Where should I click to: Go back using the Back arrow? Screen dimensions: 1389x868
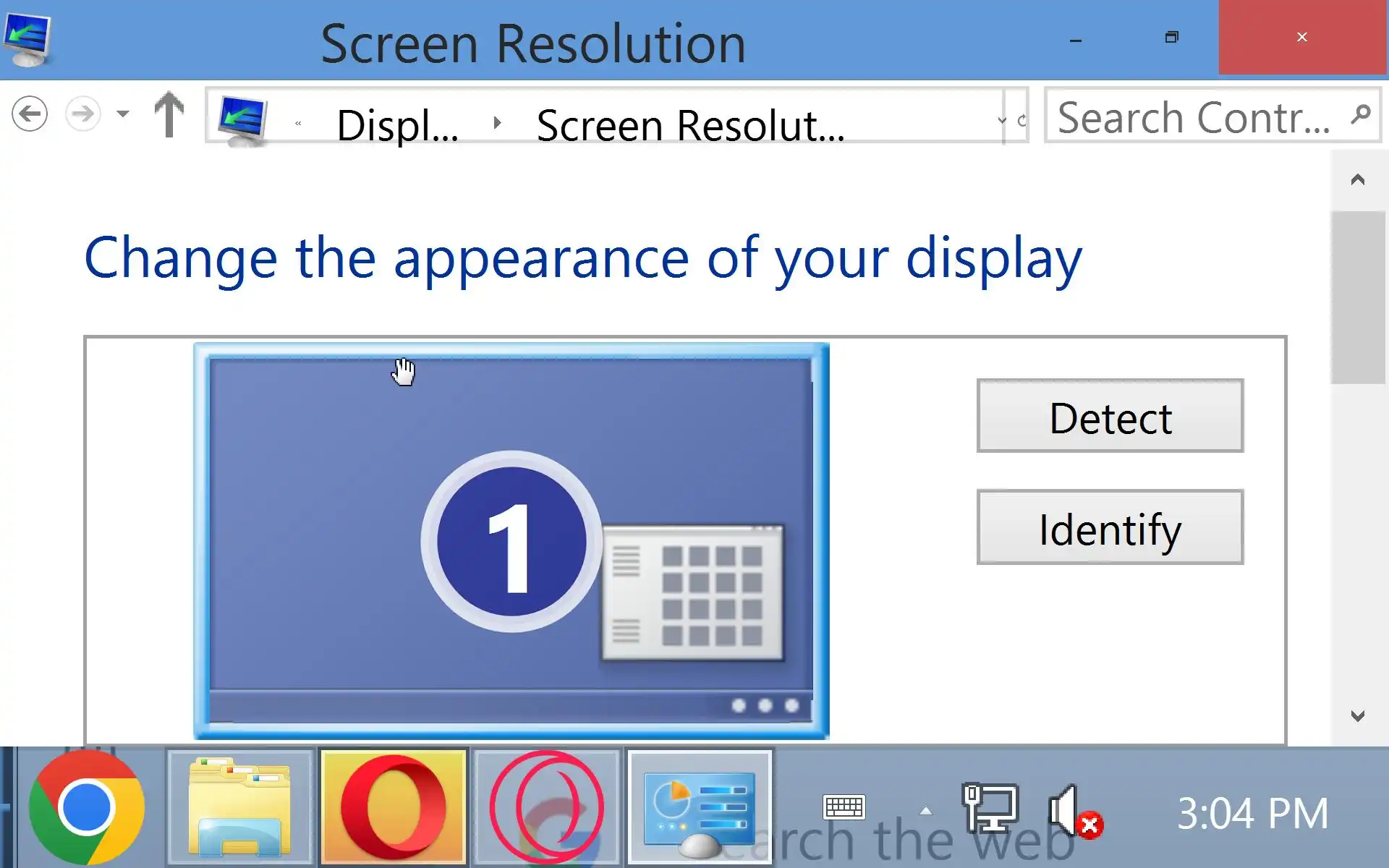(30, 114)
